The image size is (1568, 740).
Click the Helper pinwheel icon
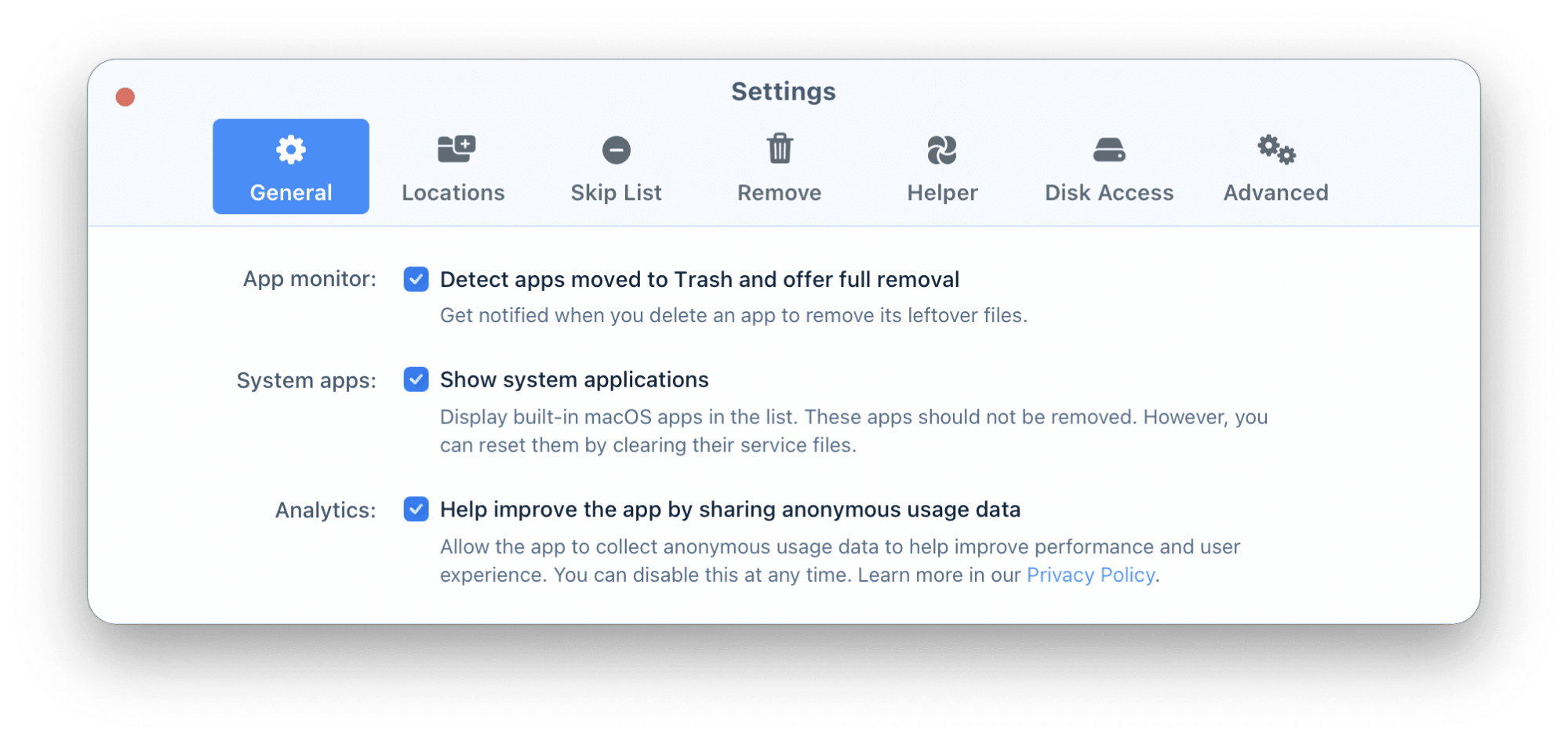point(942,150)
